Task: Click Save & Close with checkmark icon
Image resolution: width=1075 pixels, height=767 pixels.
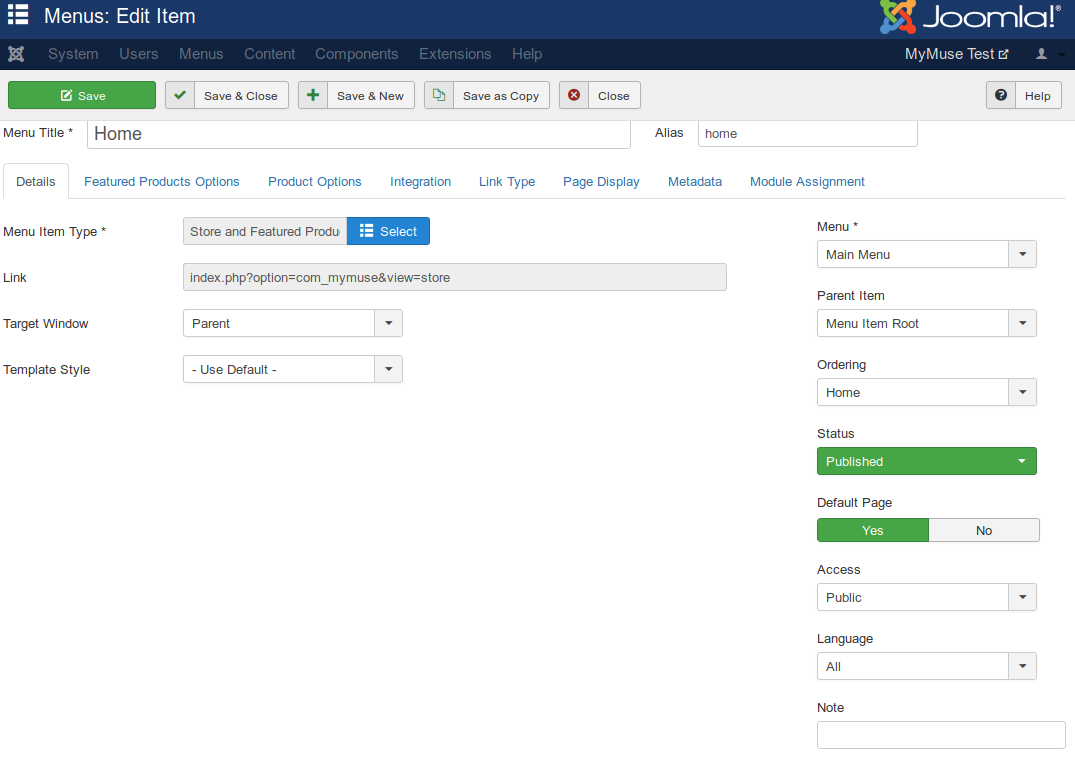Action: pyautogui.click(x=227, y=96)
